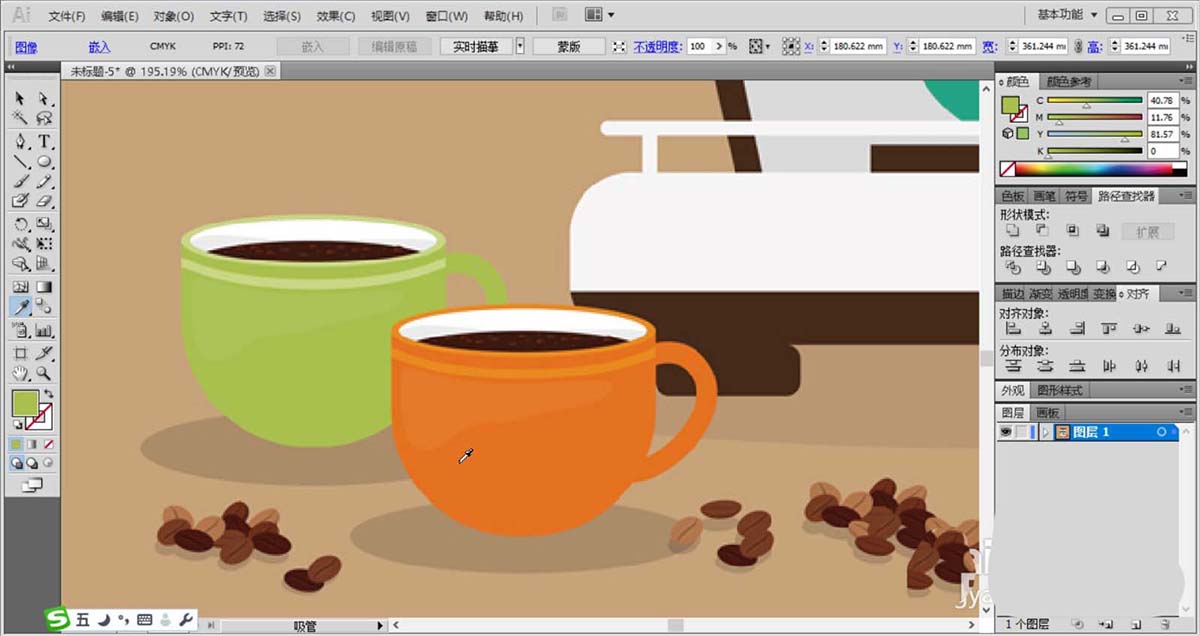
Task: Switch to the 颜色参考 tab
Action: pyautogui.click(x=1066, y=82)
